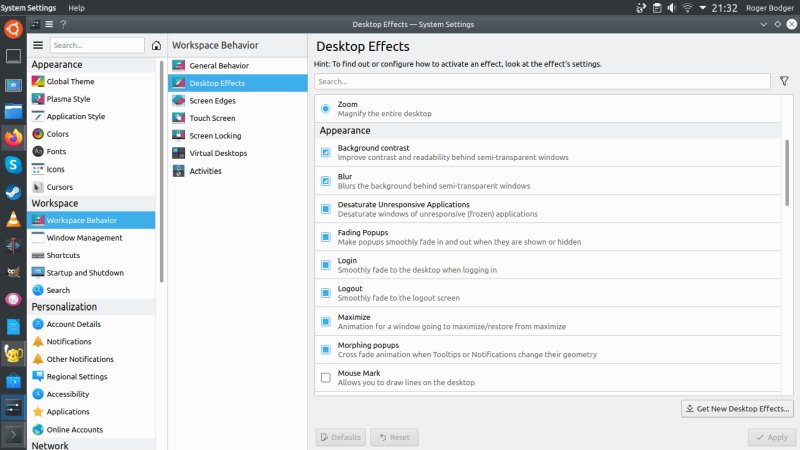The height and width of the screenshot is (450, 800).
Task: Open Firefox from the dock
Action: coord(13,138)
